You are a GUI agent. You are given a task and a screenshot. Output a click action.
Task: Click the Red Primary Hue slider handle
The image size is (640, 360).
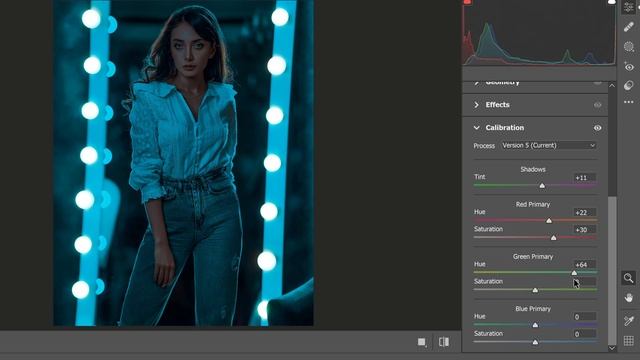pos(549,221)
